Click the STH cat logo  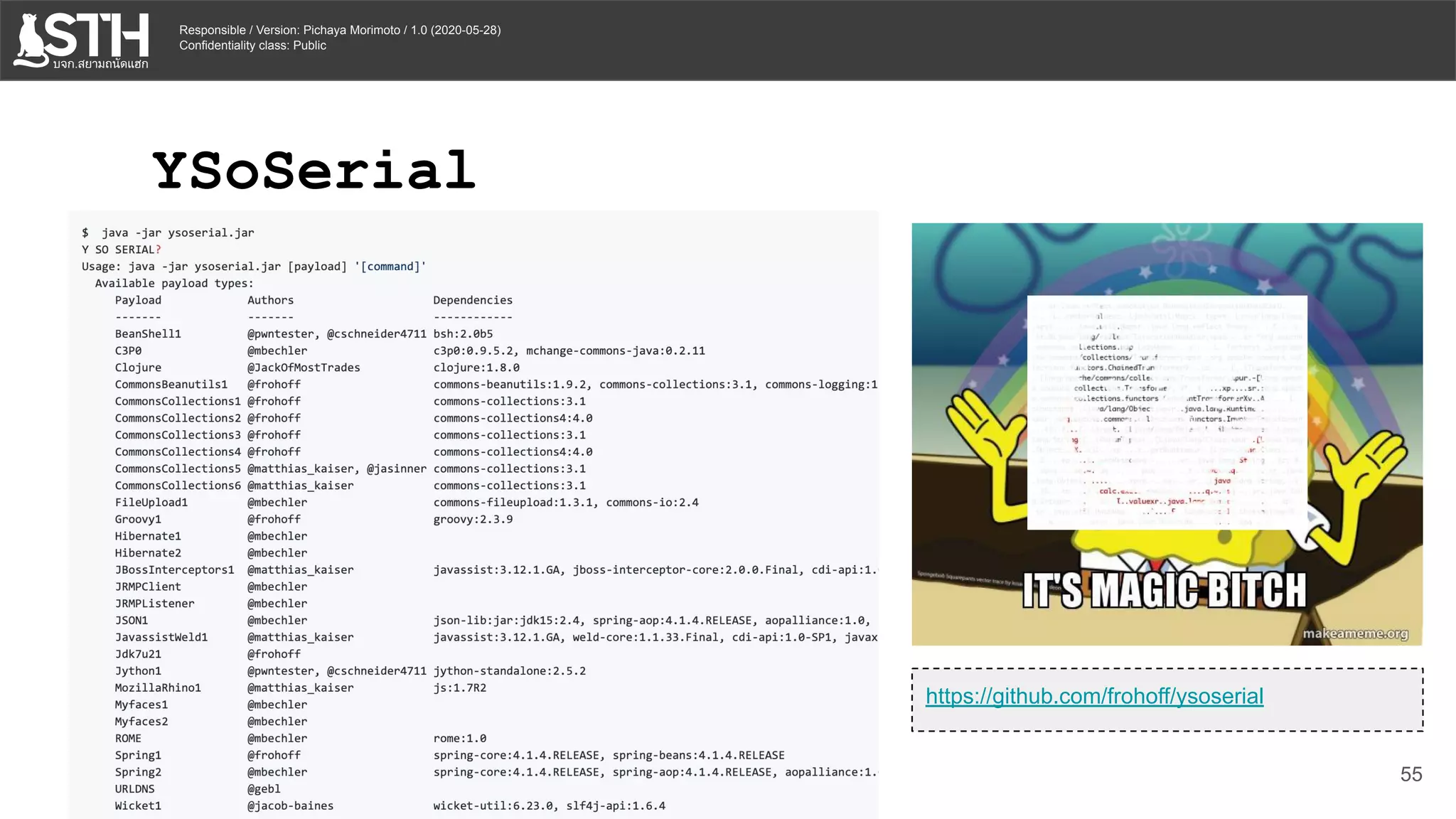click(81, 41)
